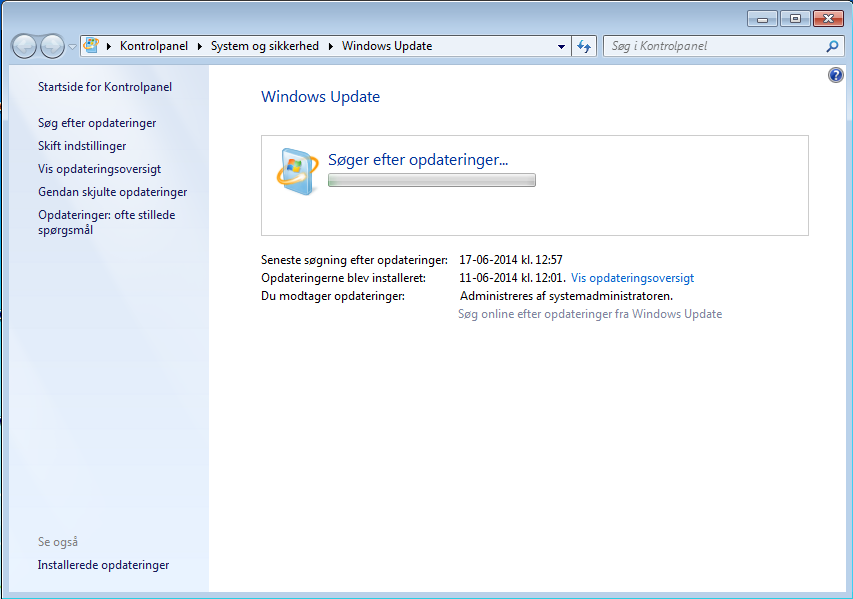This screenshot has height=599, width=853.
Task: Click Søg online efter opdateringer fra Windows Update
Action: point(590,314)
